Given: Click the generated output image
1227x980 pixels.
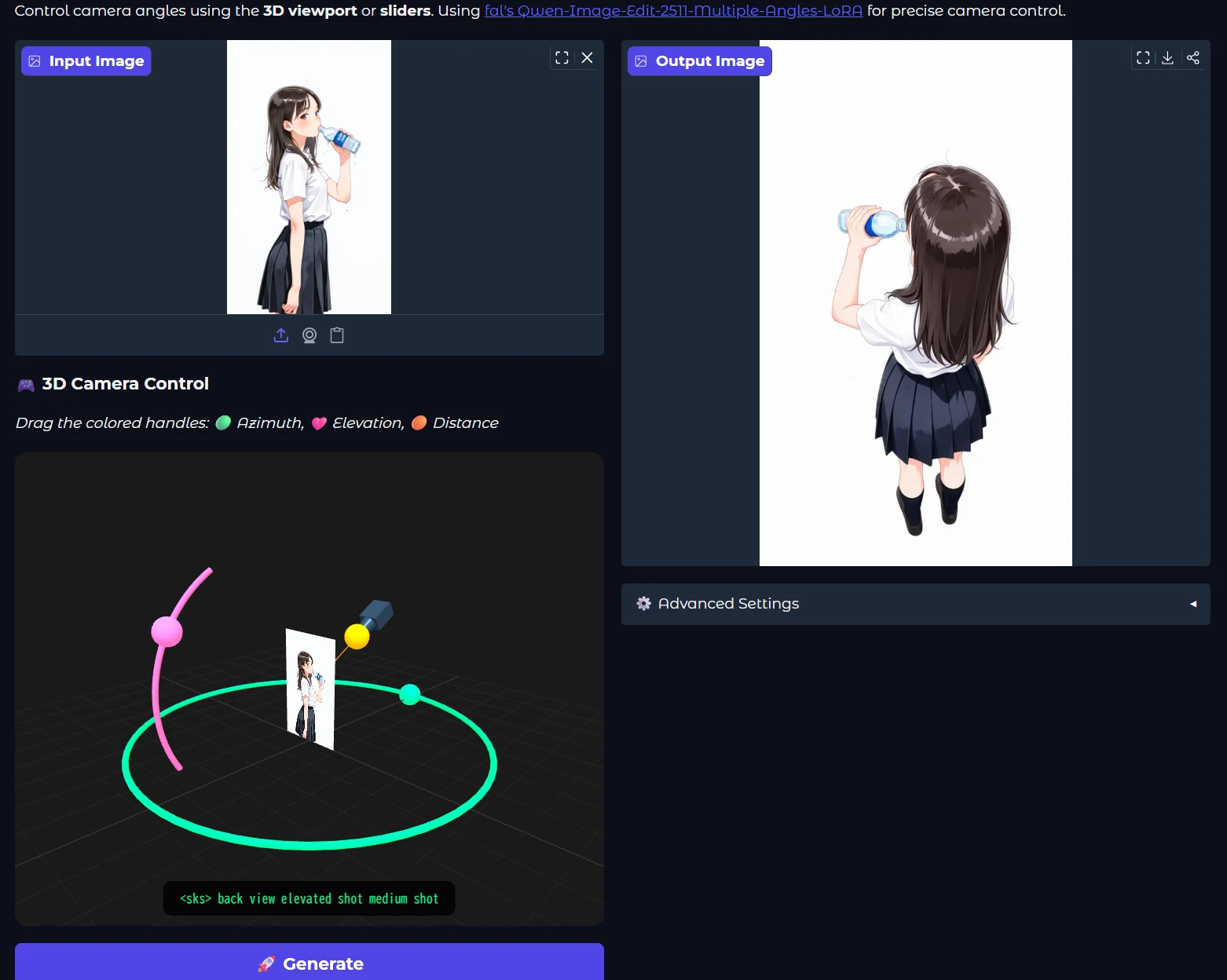Looking at the screenshot, I should click(x=915, y=303).
